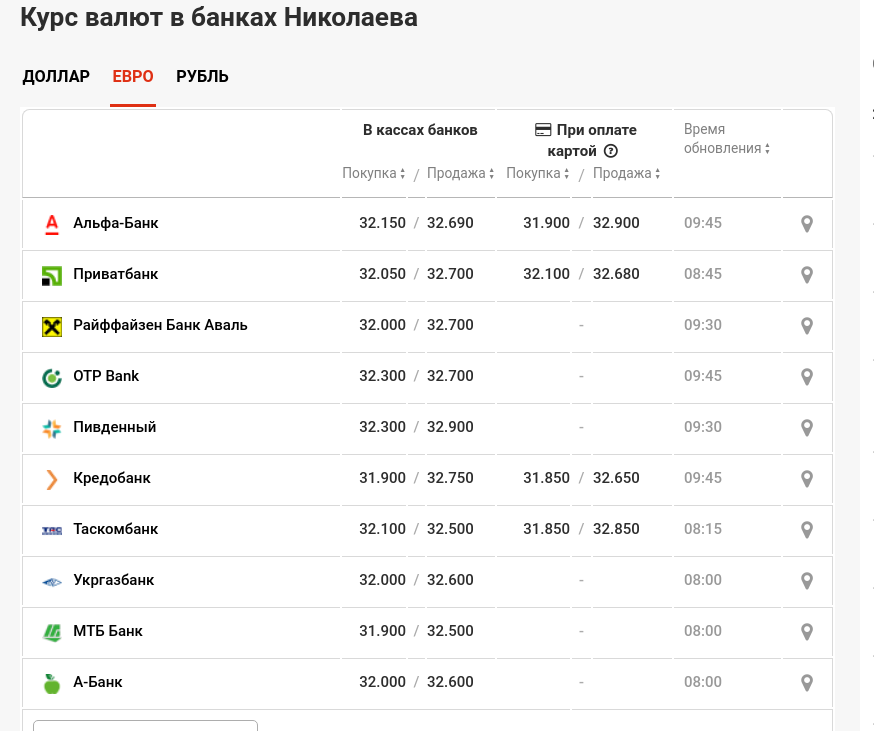Open the Приватбанк bank link

coord(116,274)
